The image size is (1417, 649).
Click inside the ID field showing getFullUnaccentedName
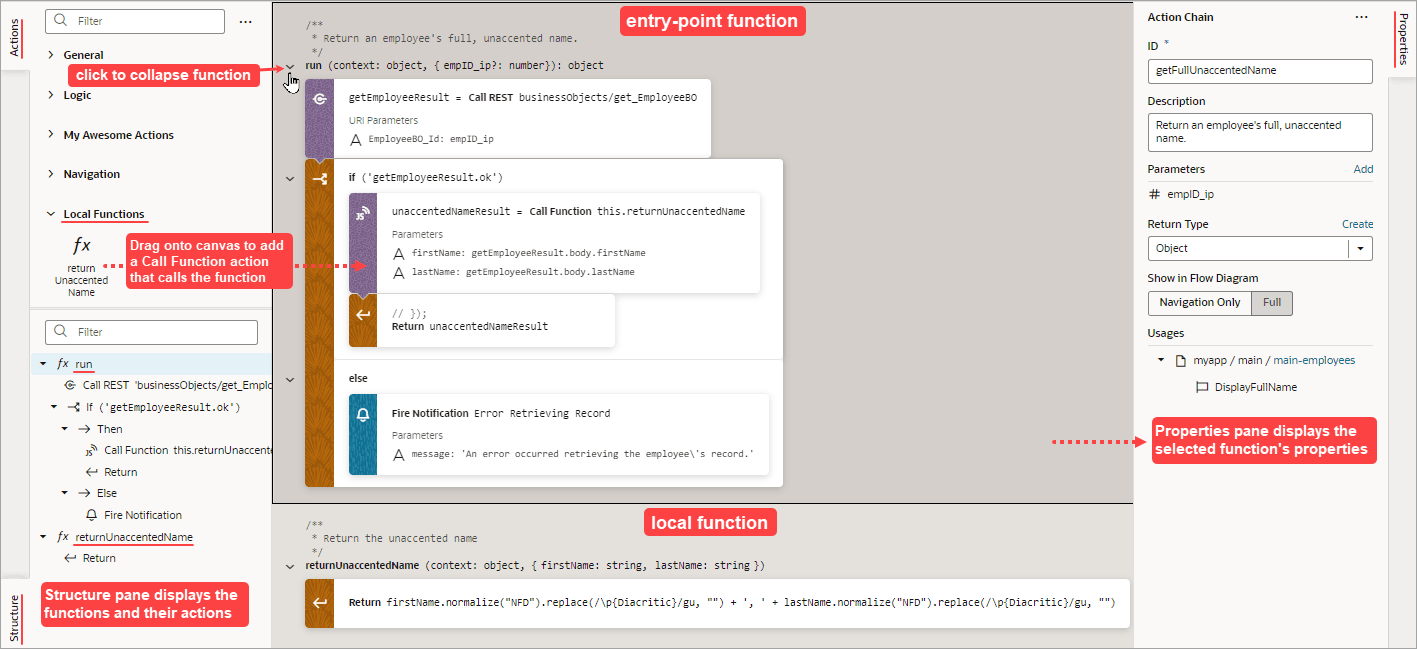point(1259,71)
